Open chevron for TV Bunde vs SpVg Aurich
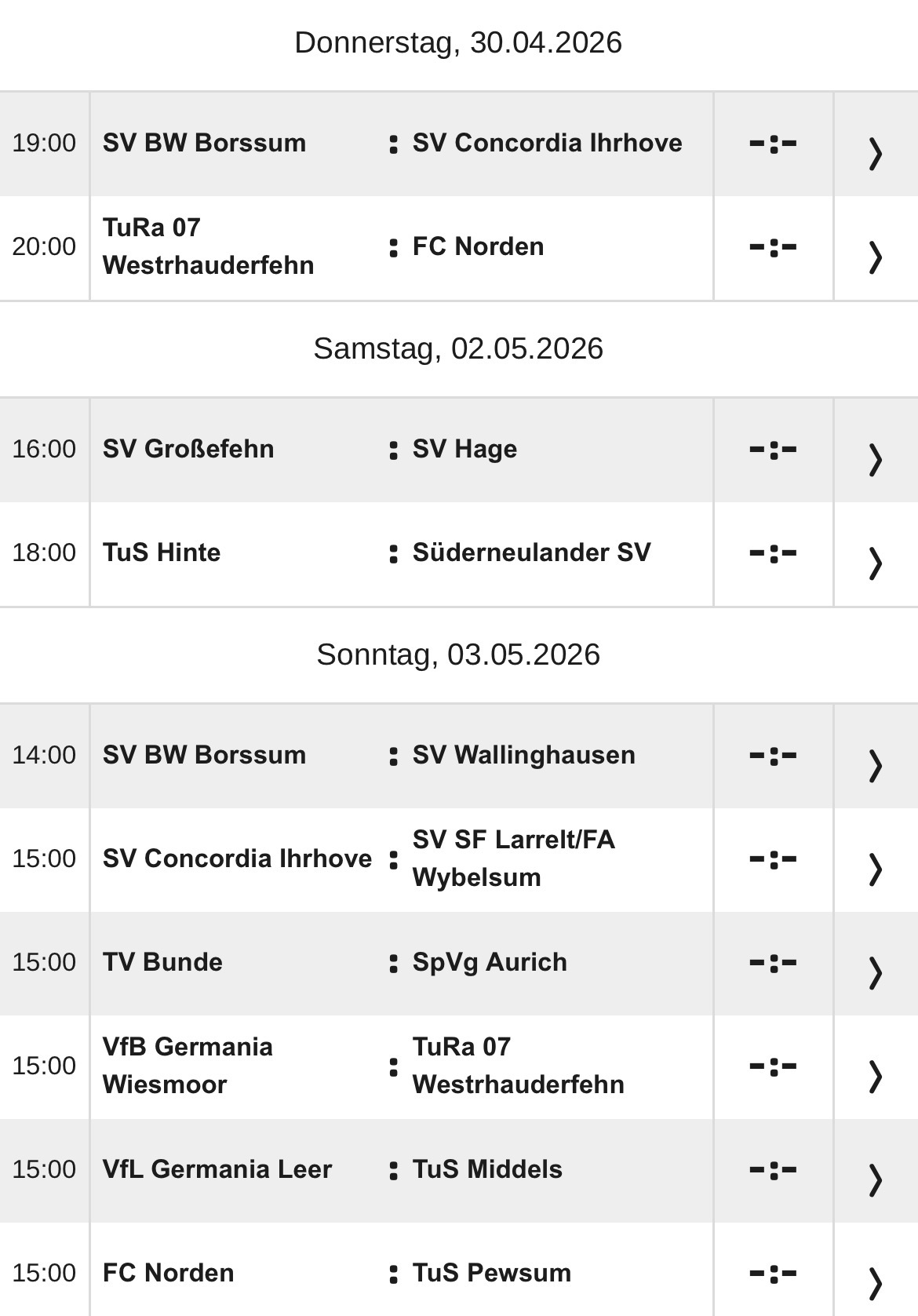The width and height of the screenshot is (918, 1316). 875,972
